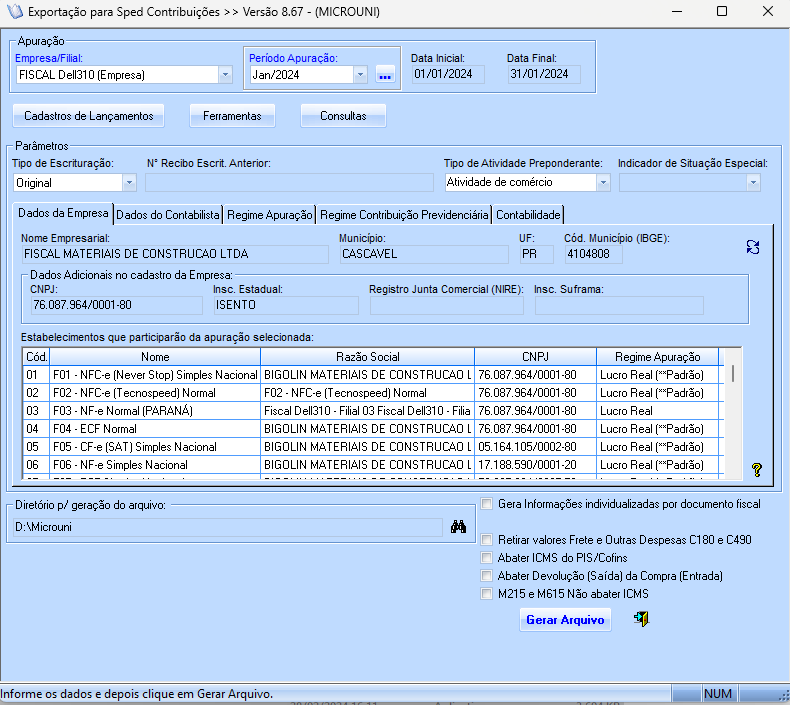Click the application icon in the title bar
The image size is (790, 705).
(14, 12)
